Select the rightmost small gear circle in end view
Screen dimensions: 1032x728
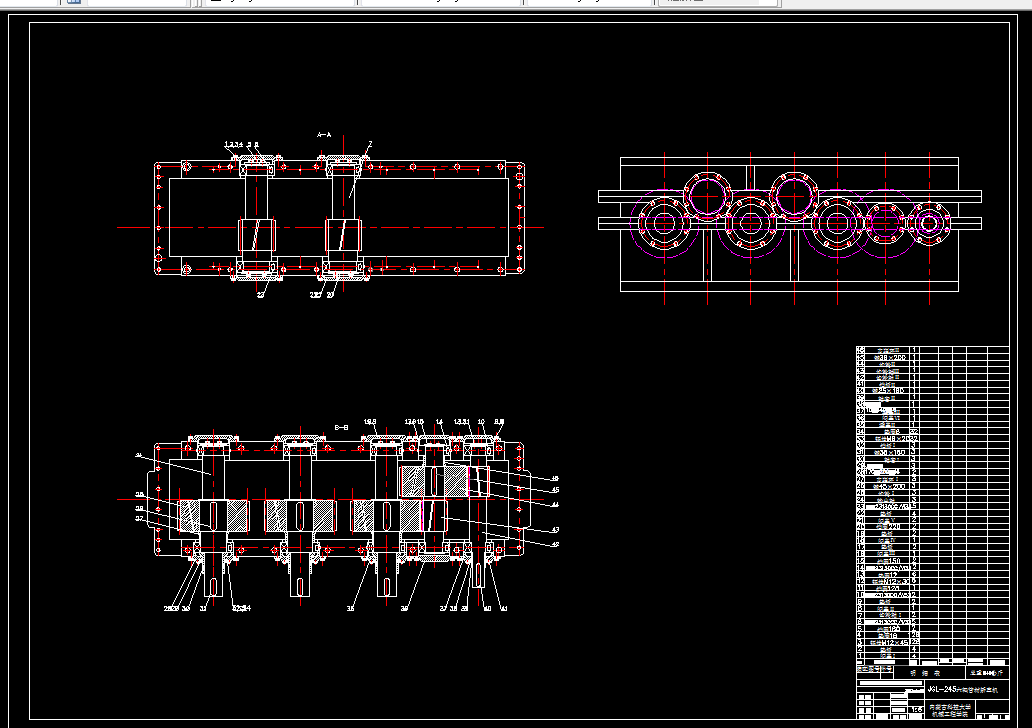tap(929, 223)
